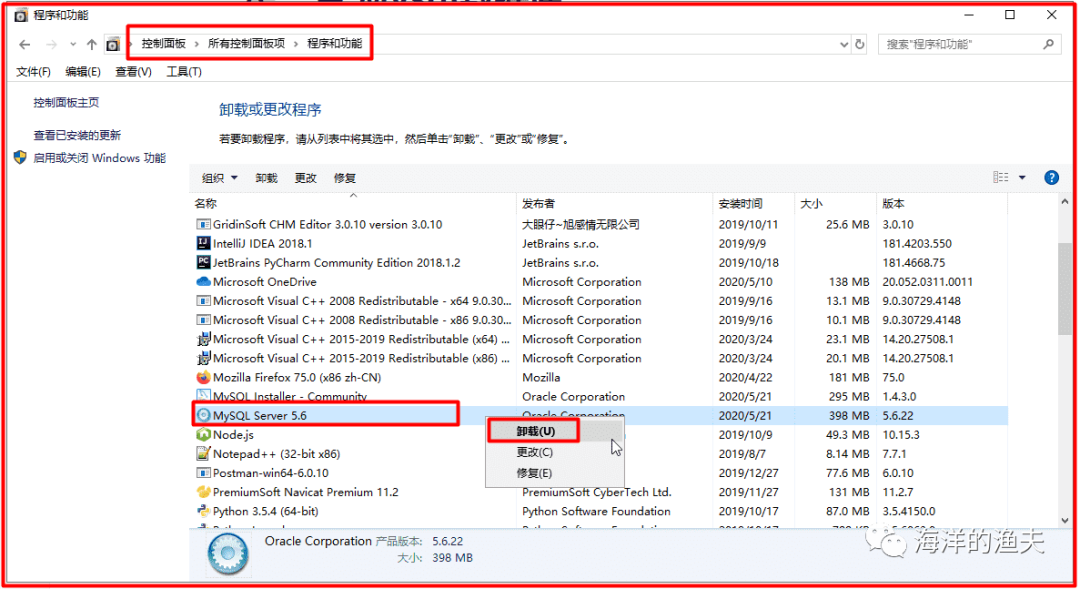Sort by 大小 column header

point(811,203)
